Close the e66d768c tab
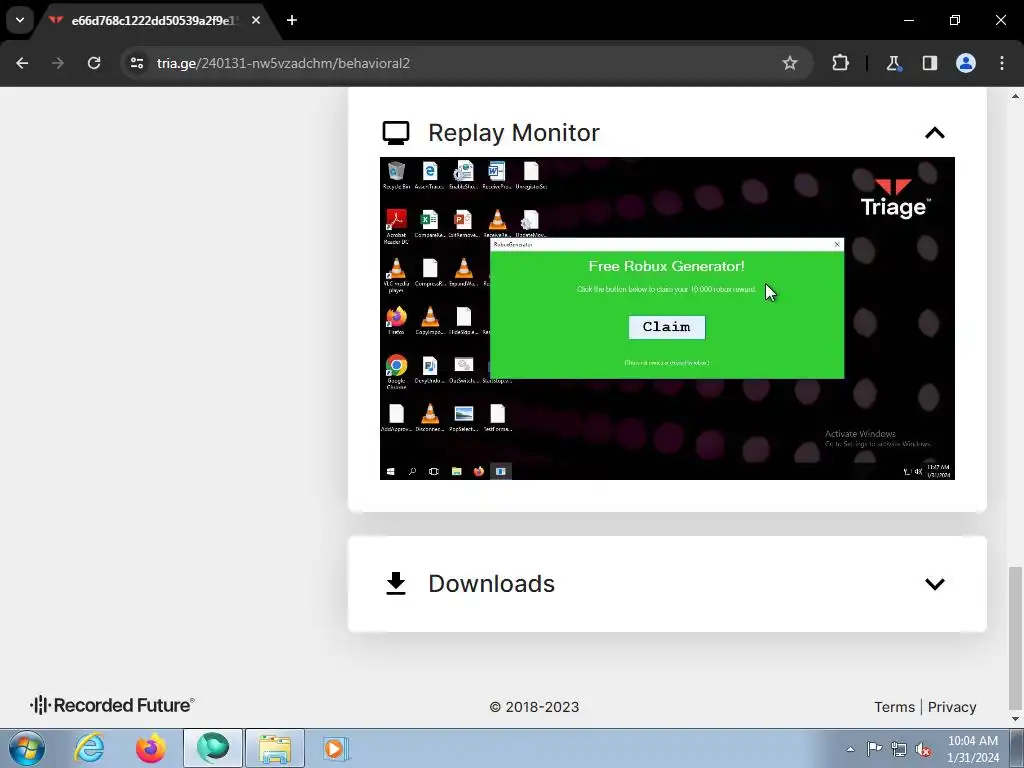This screenshot has width=1024, height=768. [x=256, y=20]
